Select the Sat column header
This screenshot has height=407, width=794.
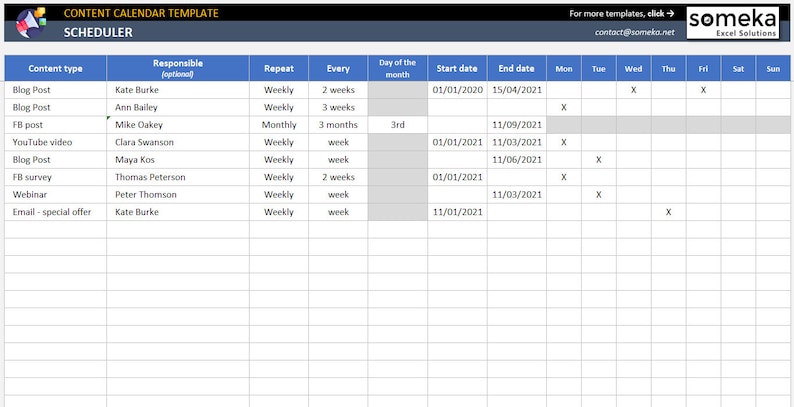pyautogui.click(x=738, y=68)
